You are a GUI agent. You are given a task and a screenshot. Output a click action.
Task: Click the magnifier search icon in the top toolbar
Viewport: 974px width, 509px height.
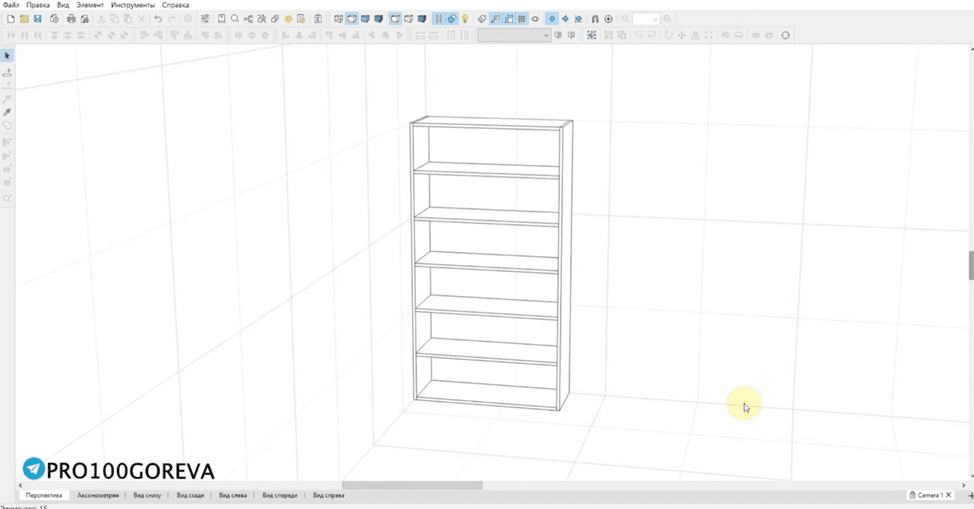coord(235,19)
